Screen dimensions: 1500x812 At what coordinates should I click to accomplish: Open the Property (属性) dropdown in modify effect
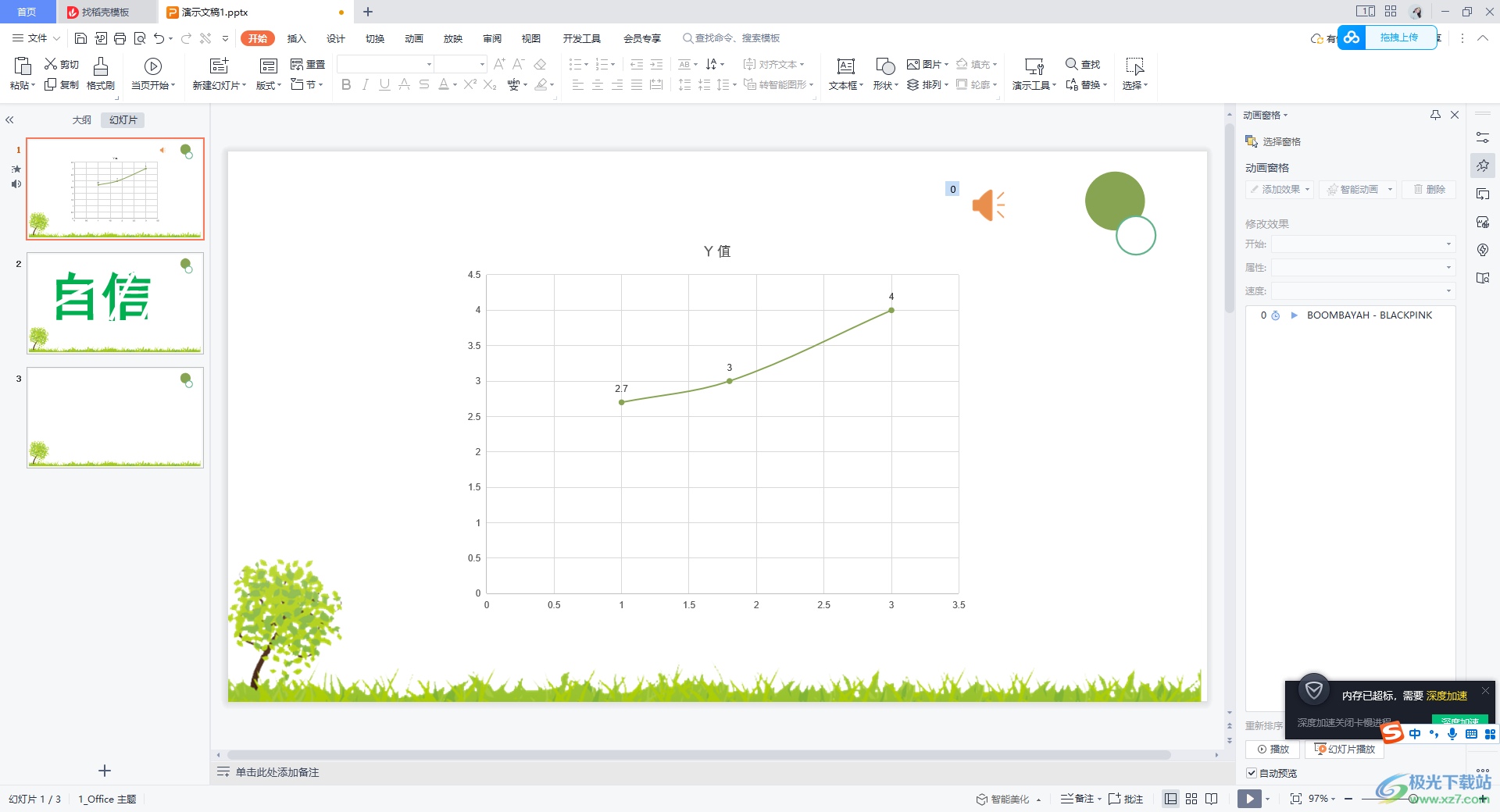pos(1363,268)
